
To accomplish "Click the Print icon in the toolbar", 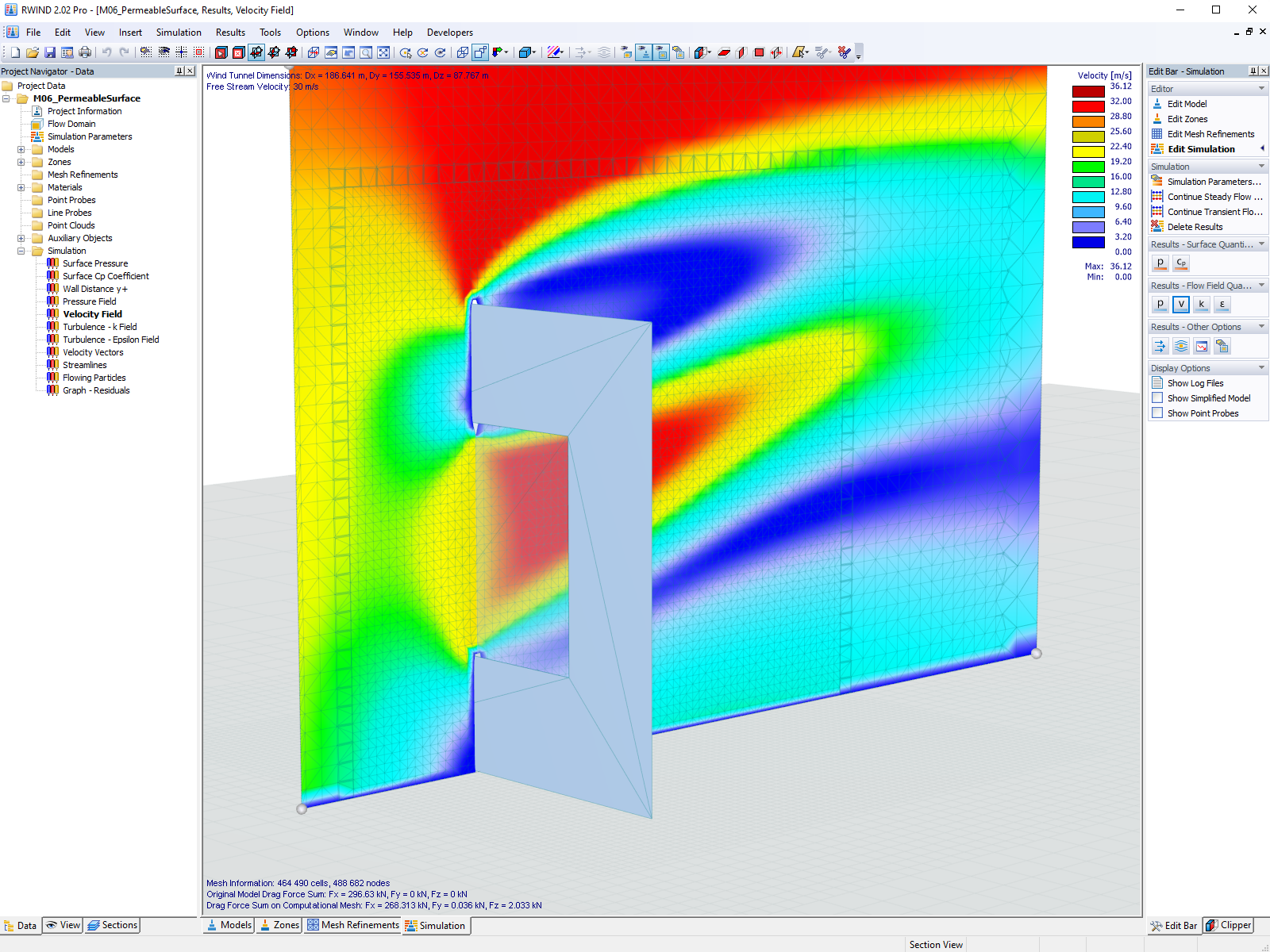I will tap(85, 52).
